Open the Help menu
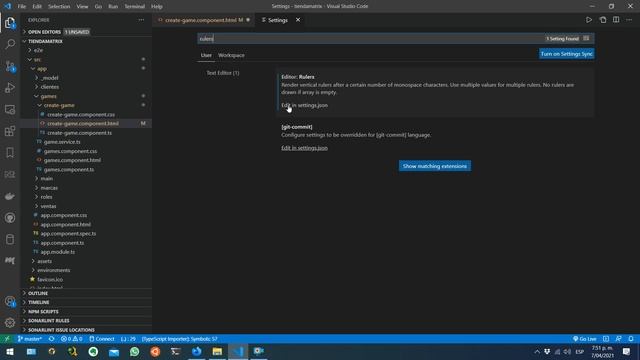The image size is (640, 360). point(157,7)
